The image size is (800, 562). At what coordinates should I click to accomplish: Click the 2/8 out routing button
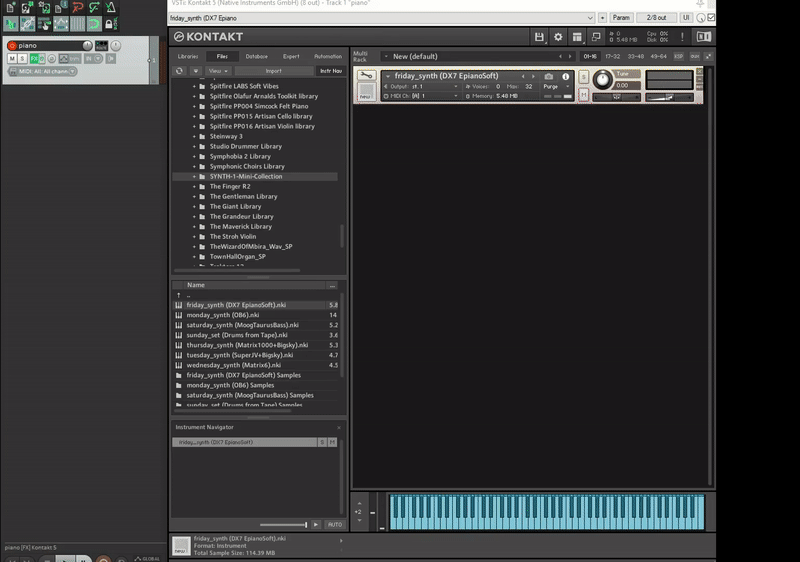[656, 18]
